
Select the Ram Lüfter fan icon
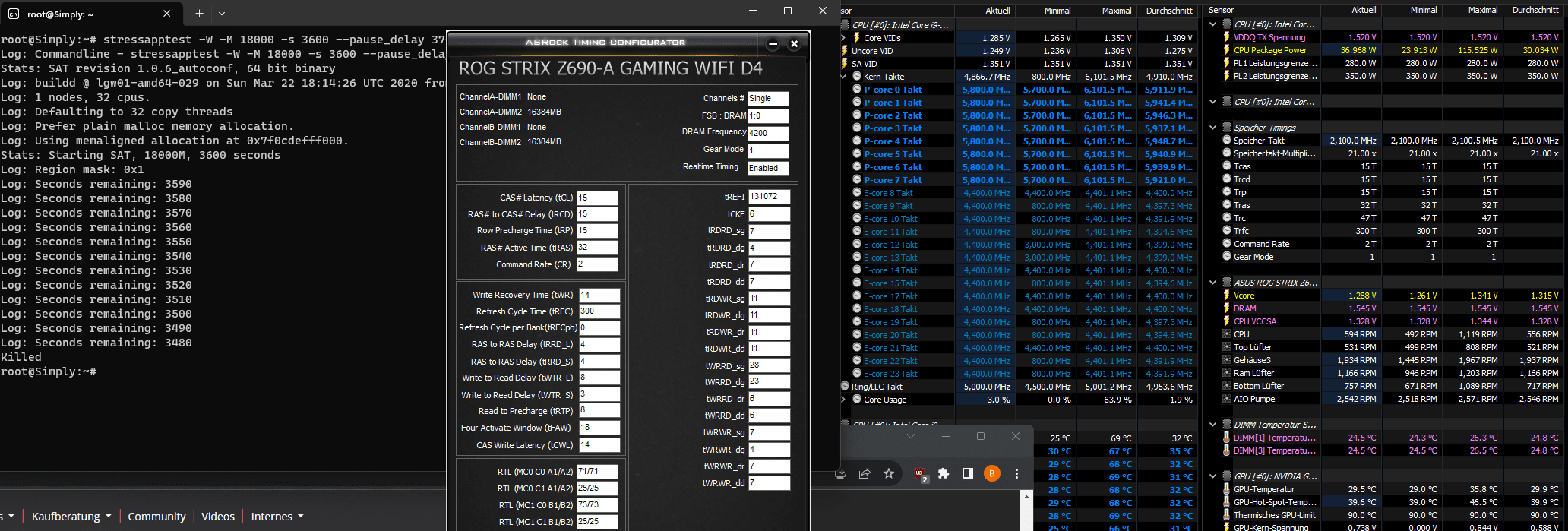click(x=1227, y=373)
